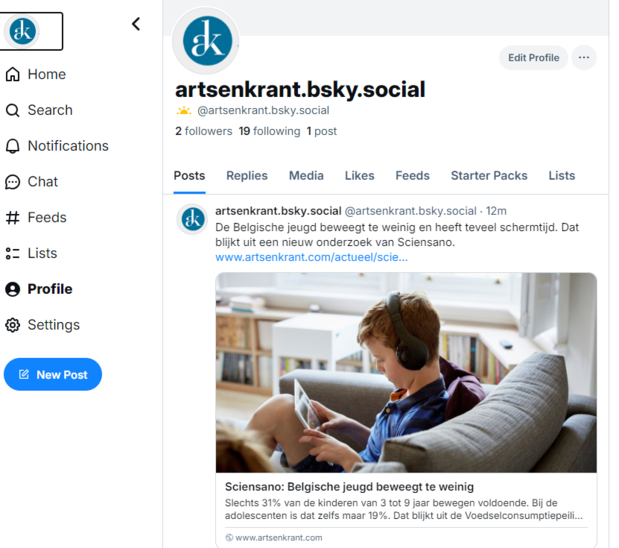Switch to the Media tab

pos(306,175)
